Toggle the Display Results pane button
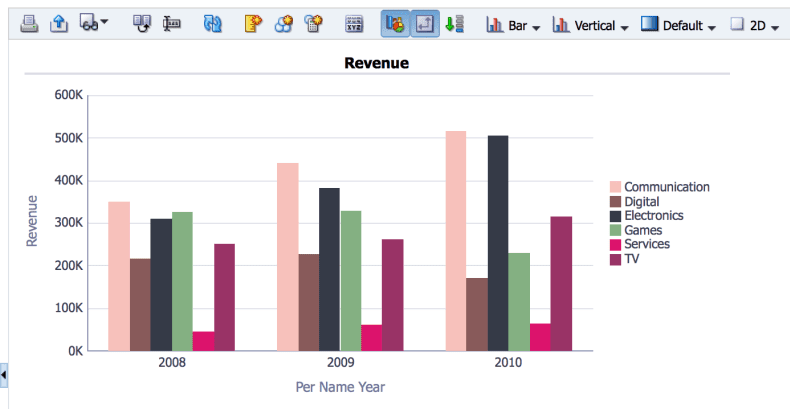 point(395,24)
